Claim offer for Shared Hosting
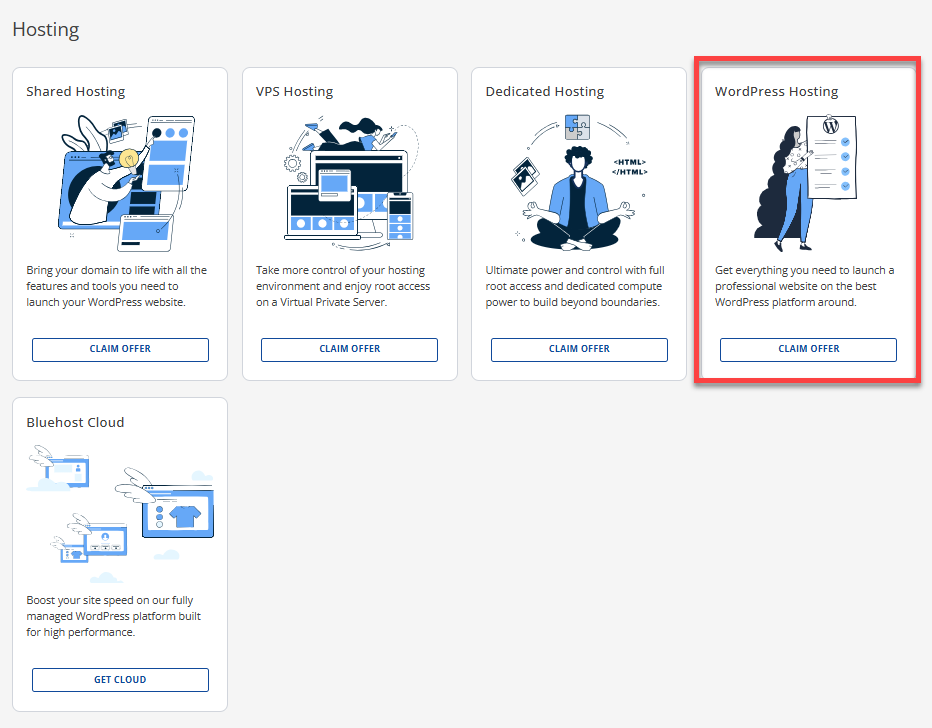The height and width of the screenshot is (728, 932). 120,349
